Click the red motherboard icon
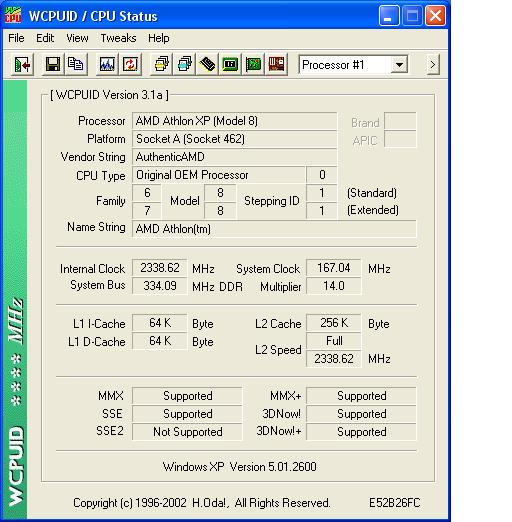This screenshot has width=512, height=522. click(x=276, y=64)
